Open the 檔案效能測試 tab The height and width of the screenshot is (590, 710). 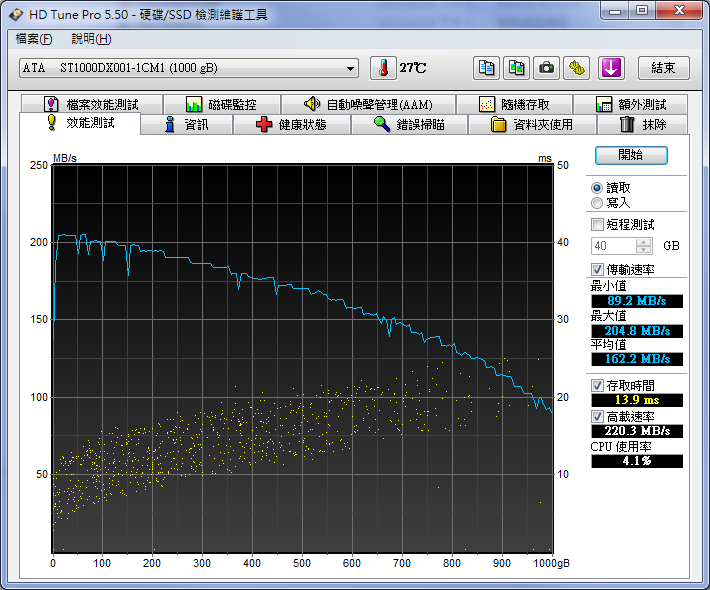[92, 105]
